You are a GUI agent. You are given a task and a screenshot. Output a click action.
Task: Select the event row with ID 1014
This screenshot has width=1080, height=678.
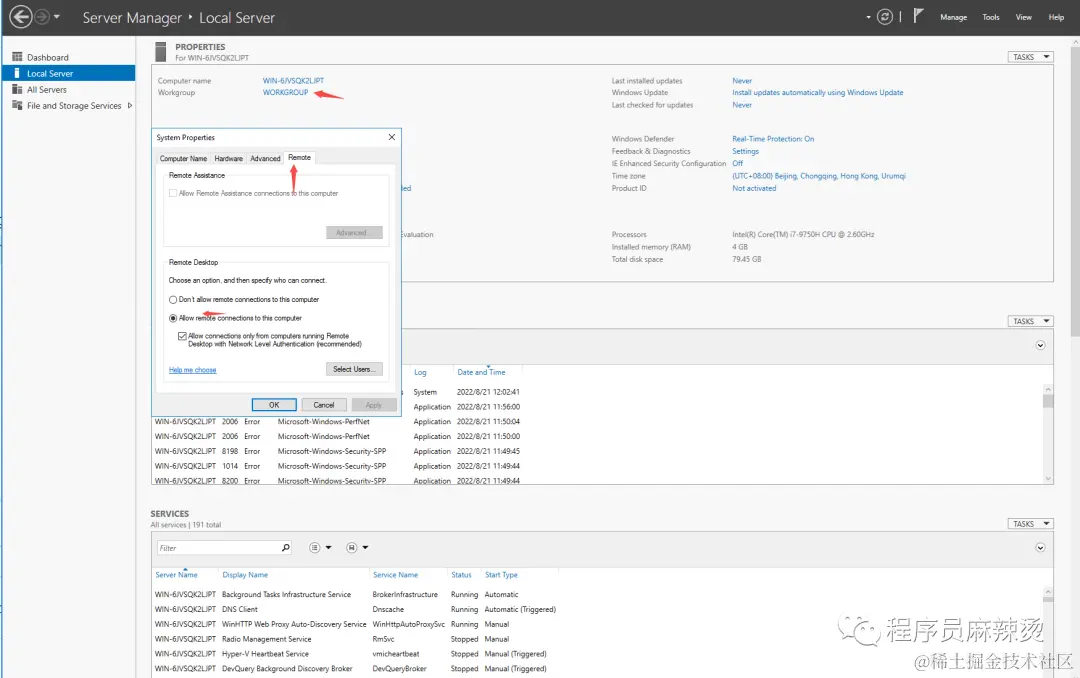pyautogui.click(x=338, y=466)
